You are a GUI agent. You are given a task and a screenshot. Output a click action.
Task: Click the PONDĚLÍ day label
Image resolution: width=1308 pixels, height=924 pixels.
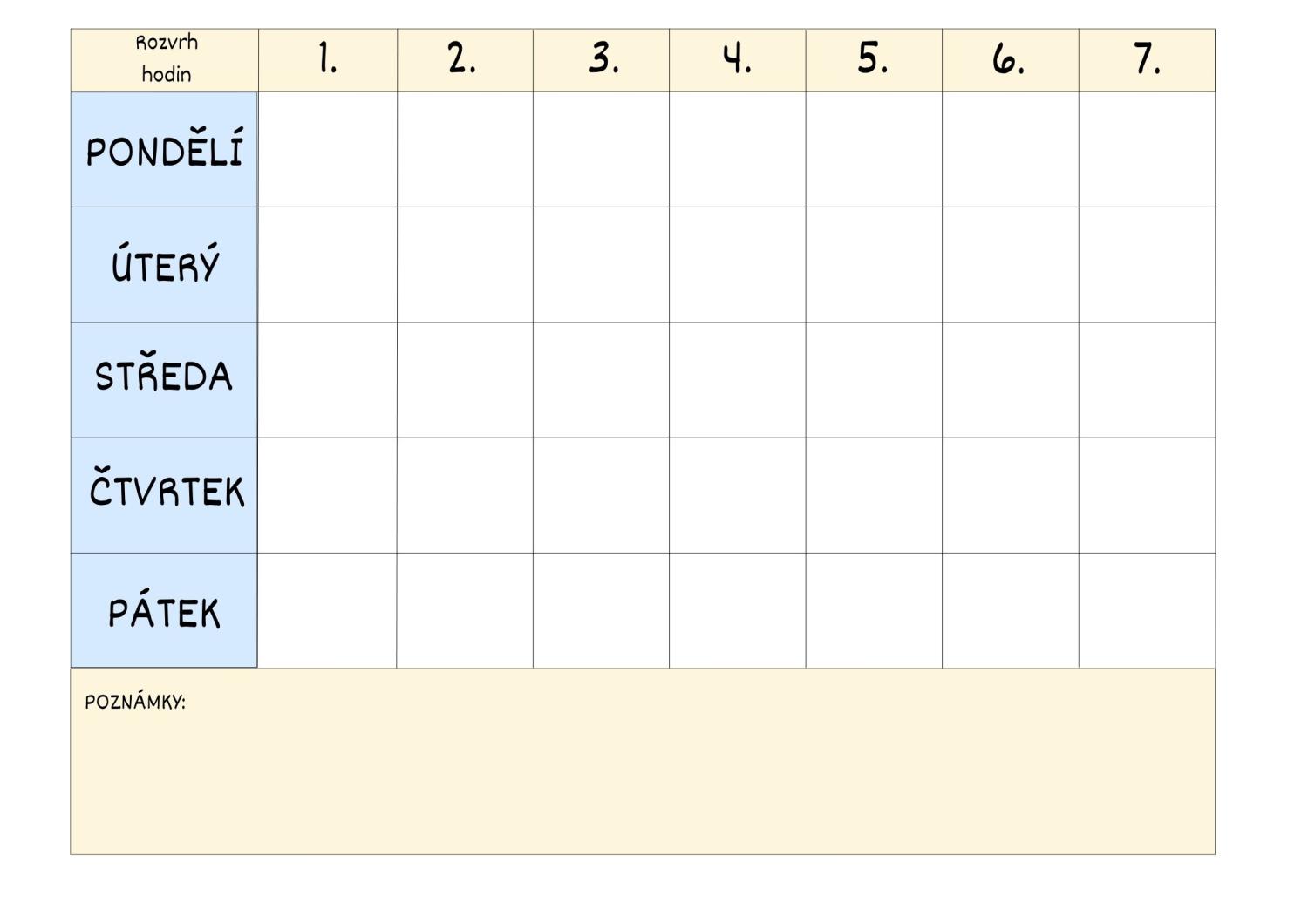pyautogui.click(x=164, y=150)
